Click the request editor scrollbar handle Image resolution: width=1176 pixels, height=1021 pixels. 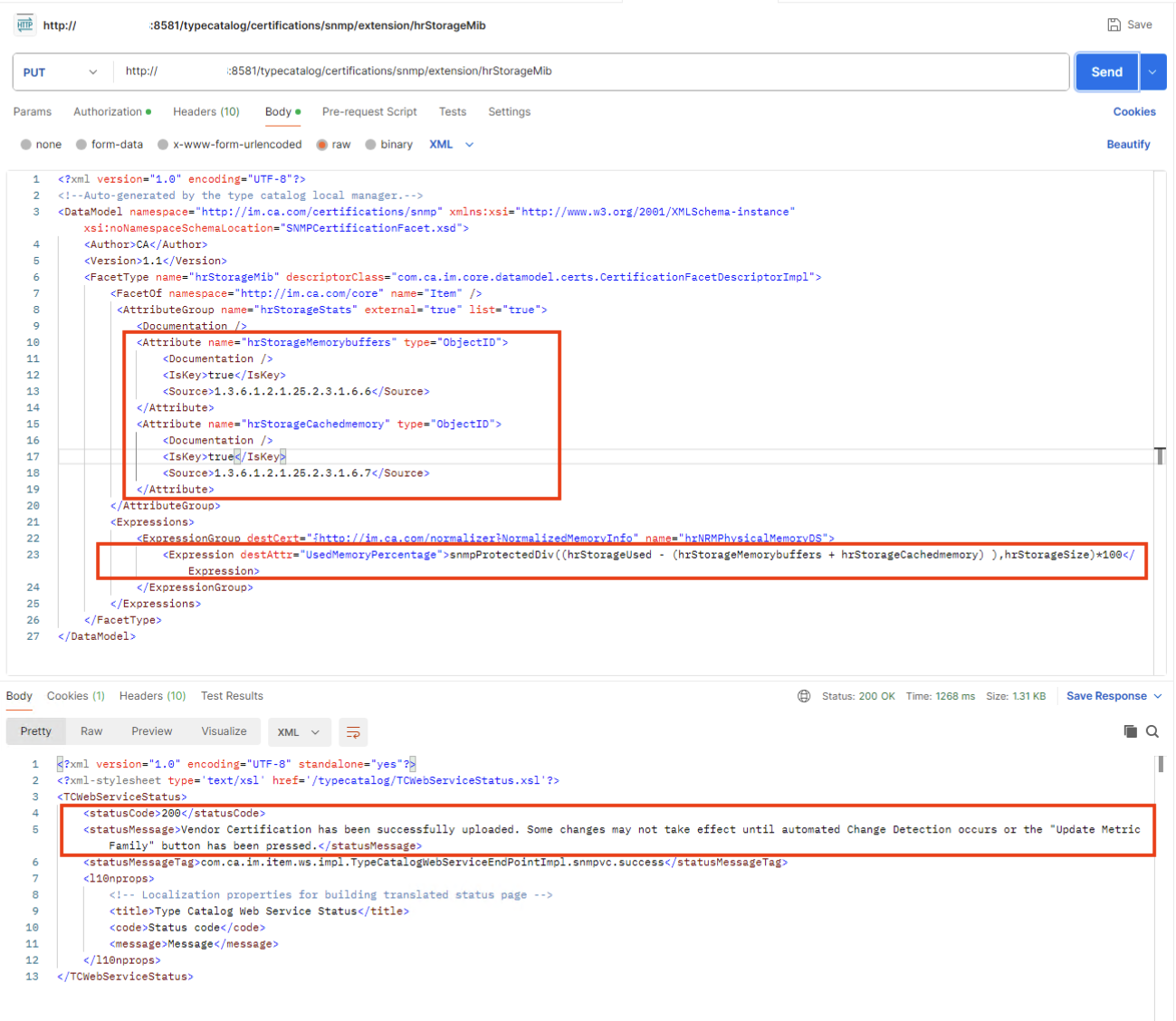[1160, 455]
